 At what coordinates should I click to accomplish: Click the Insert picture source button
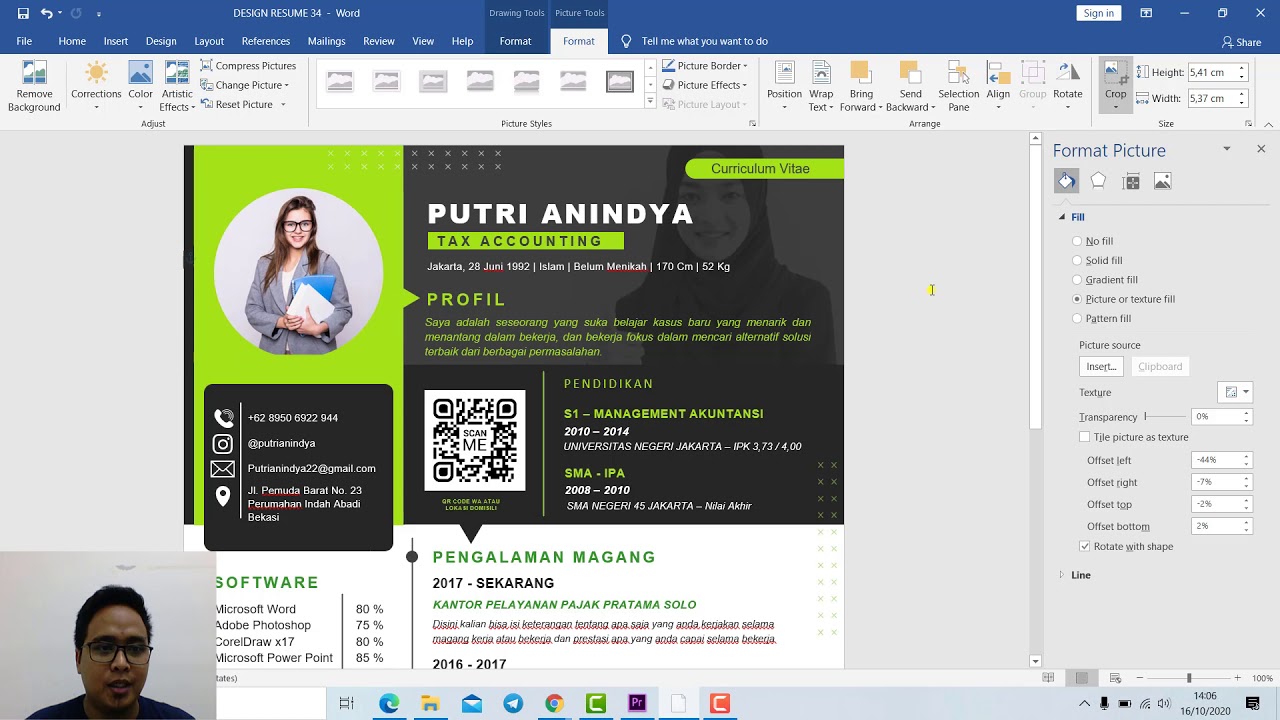point(1101,366)
